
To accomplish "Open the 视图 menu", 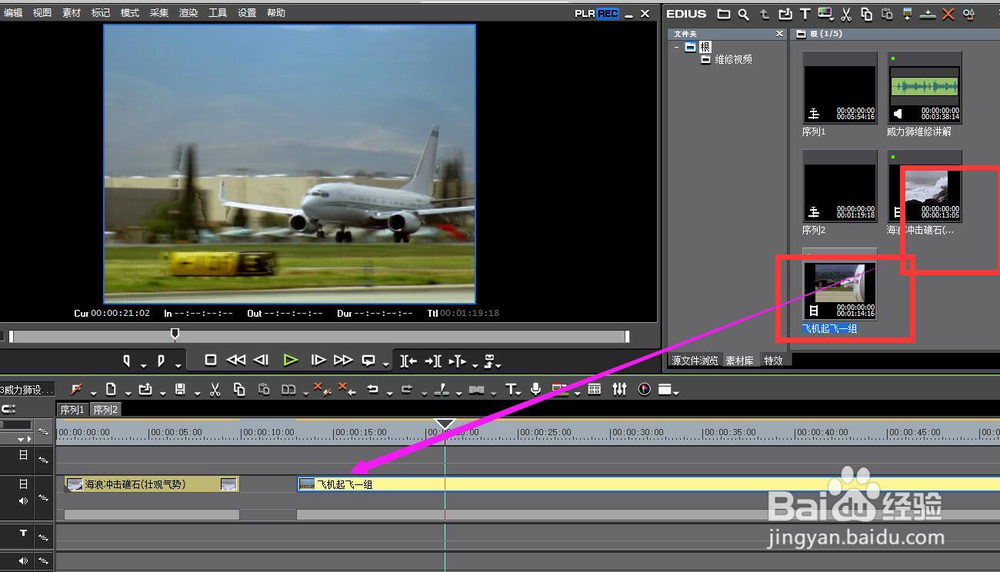I will 42,13.
